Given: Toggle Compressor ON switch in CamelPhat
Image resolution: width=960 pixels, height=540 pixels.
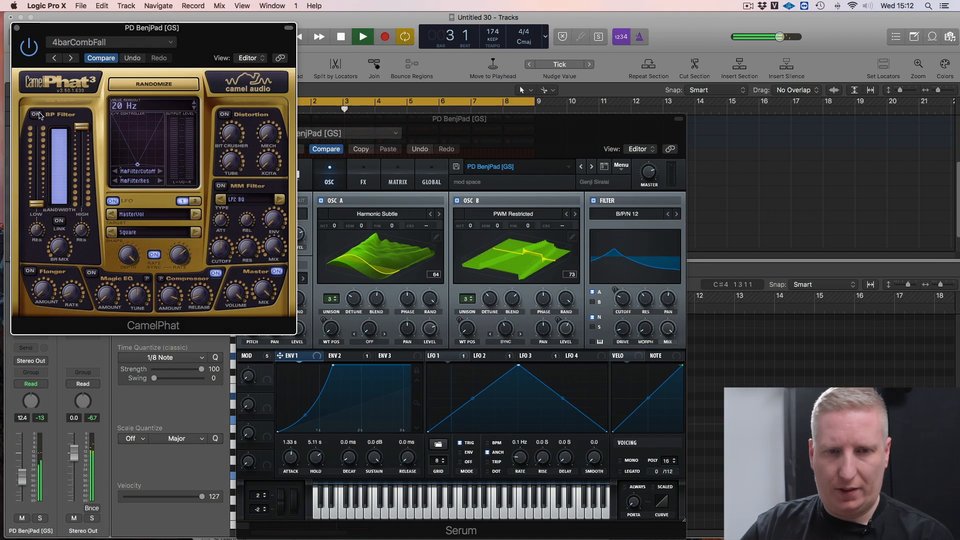Looking at the screenshot, I should tap(215, 273).
